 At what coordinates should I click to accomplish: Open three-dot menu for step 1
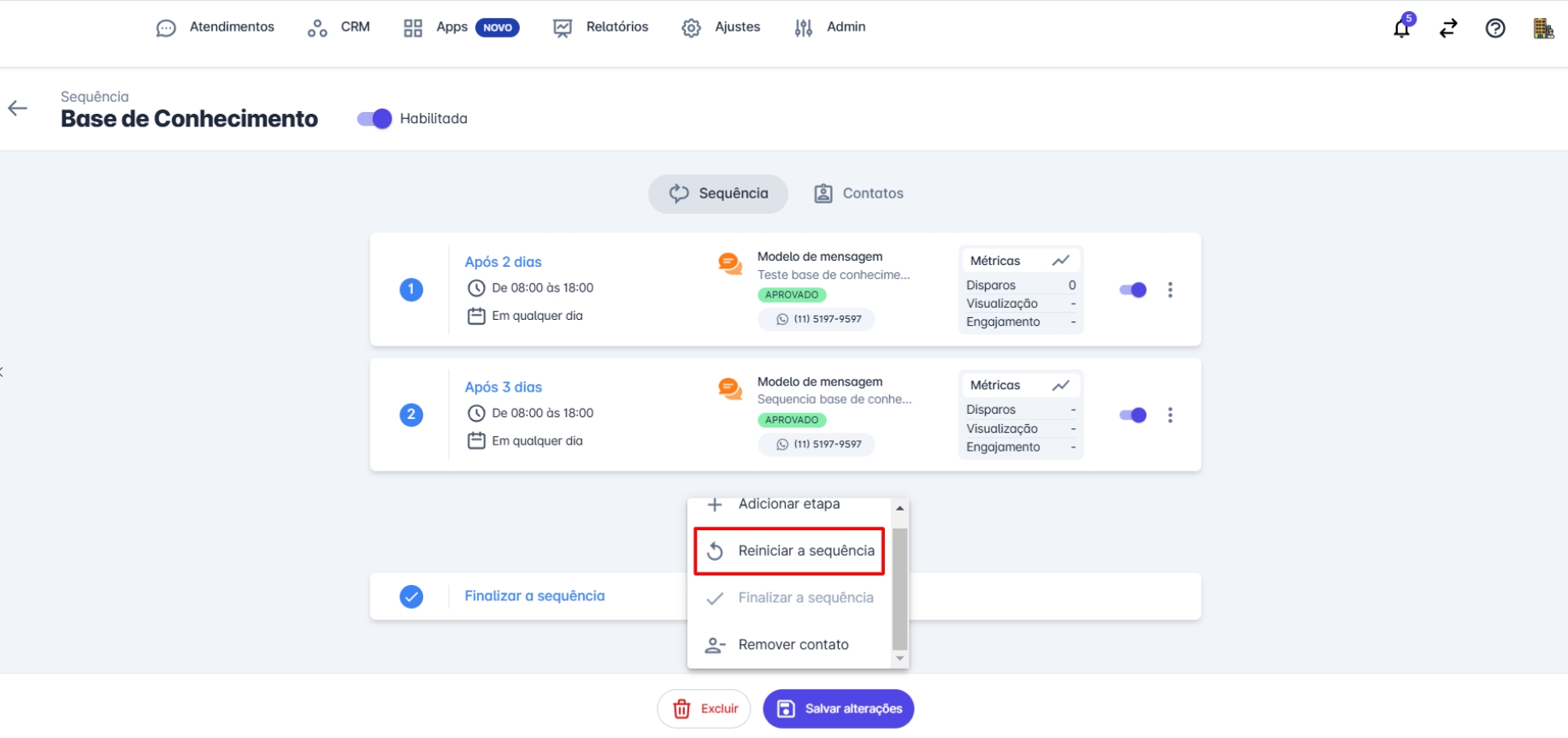point(1170,290)
